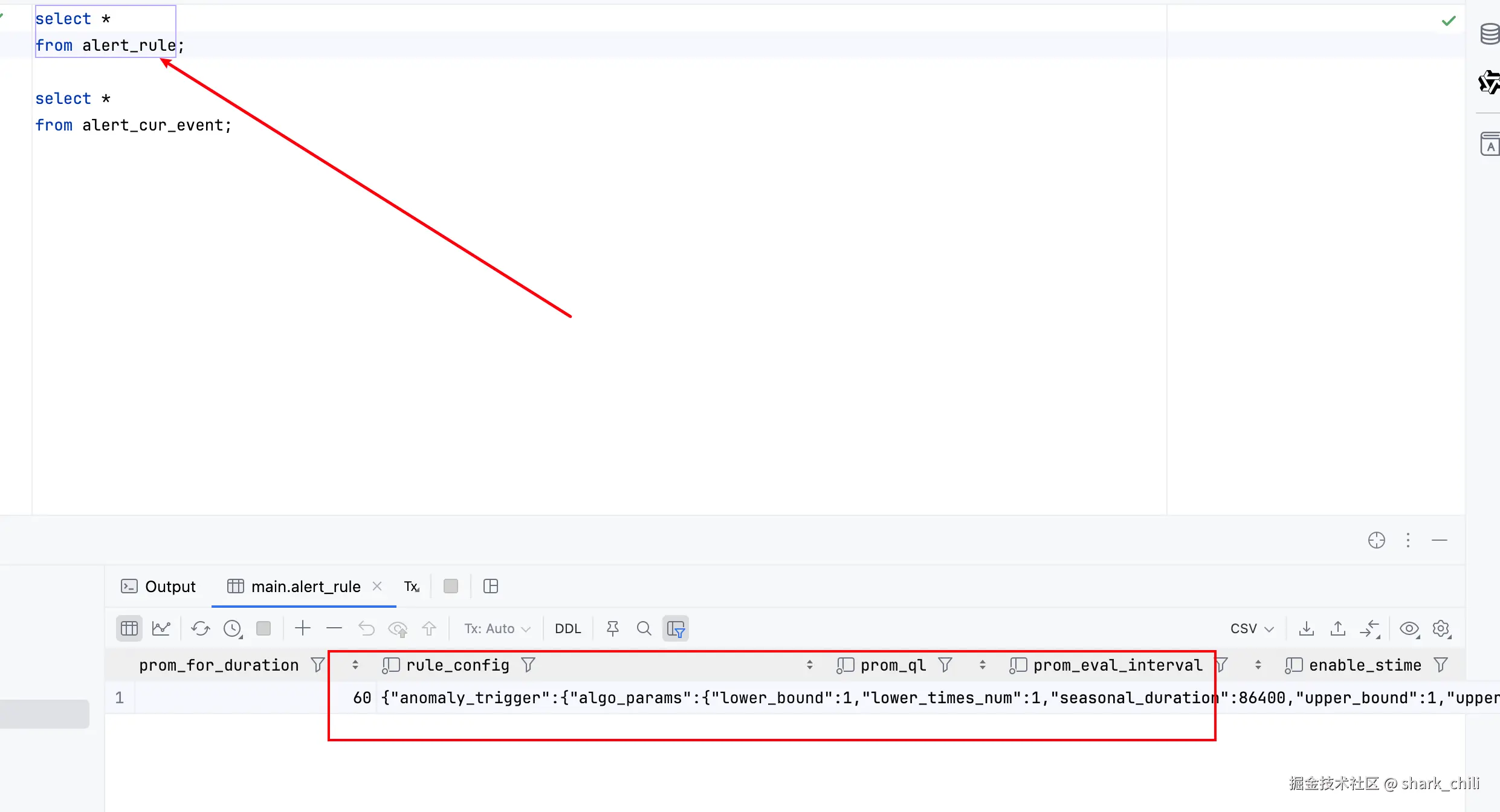Toggle the eye view options button
The width and height of the screenshot is (1500, 812).
point(1409,628)
